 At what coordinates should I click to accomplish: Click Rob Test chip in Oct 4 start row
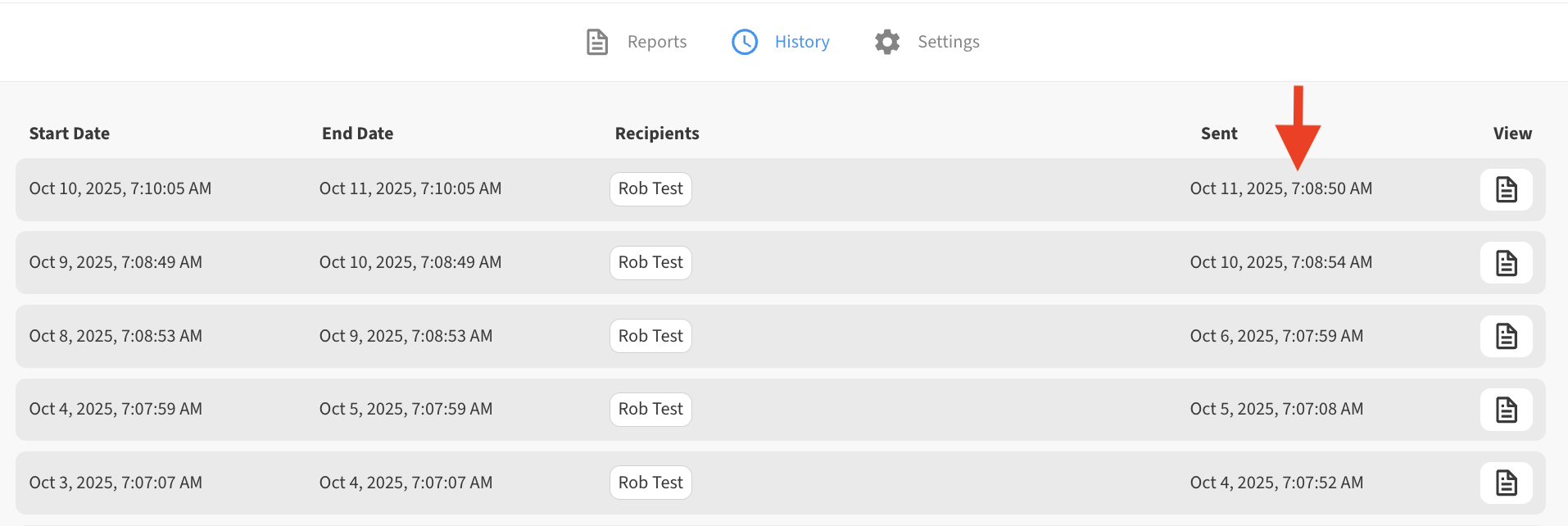(x=650, y=410)
